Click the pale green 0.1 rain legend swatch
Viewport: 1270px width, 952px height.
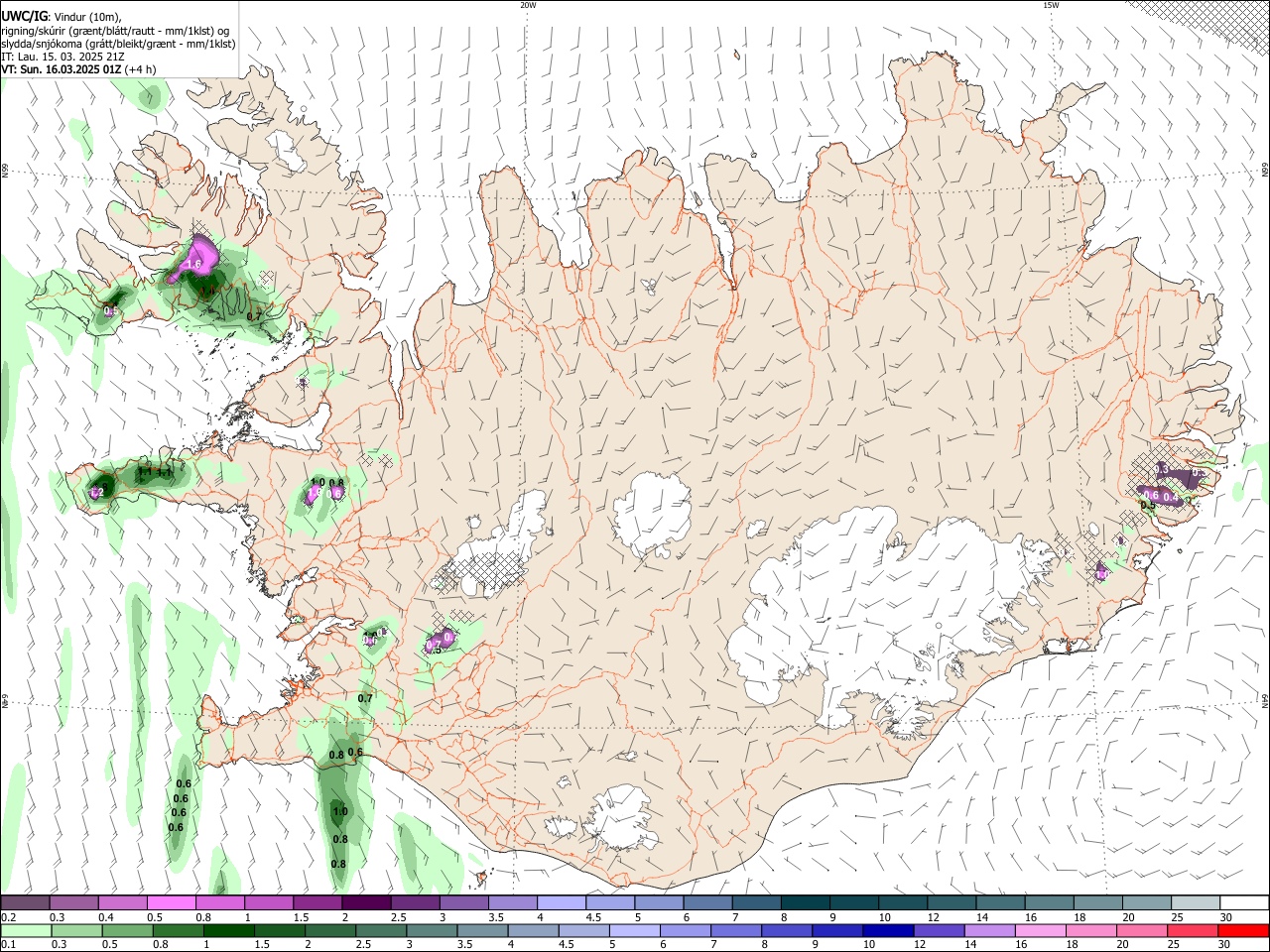(x=26, y=930)
